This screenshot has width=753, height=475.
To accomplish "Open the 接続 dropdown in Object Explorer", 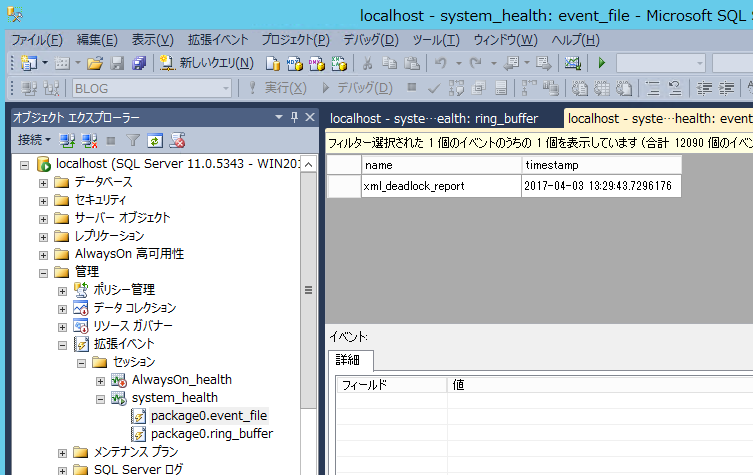I will pos(34,140).
